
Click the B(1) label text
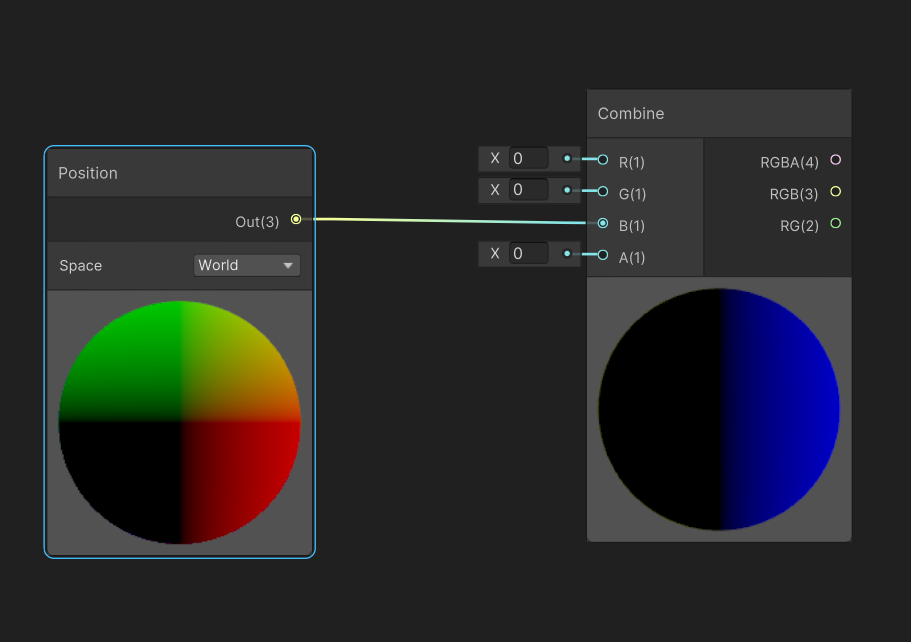pos(632,226)
